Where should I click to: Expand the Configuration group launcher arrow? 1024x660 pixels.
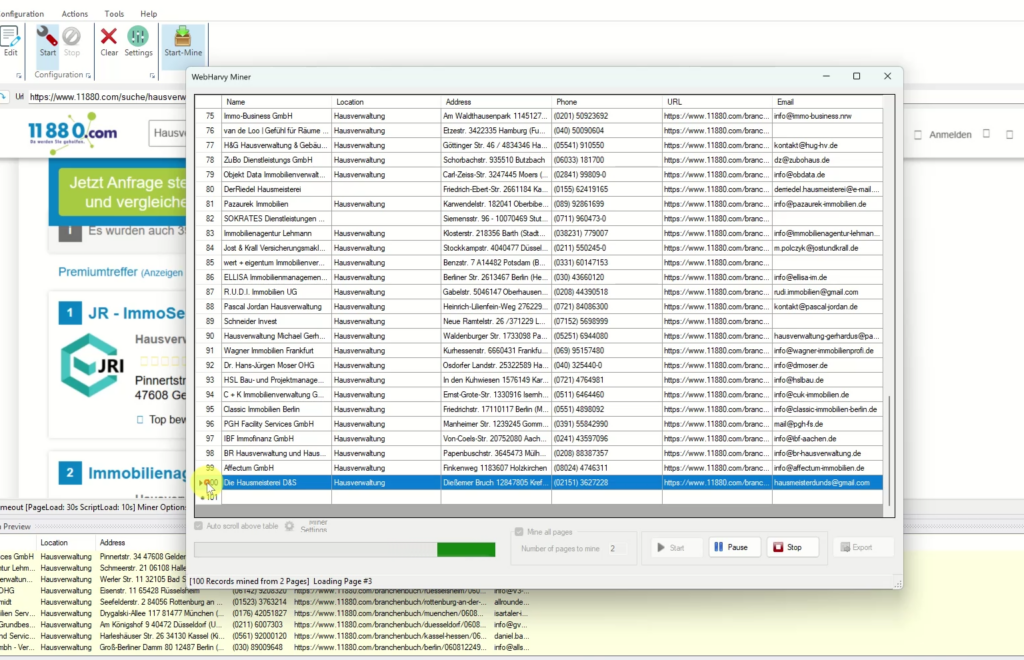coord(88,76)
